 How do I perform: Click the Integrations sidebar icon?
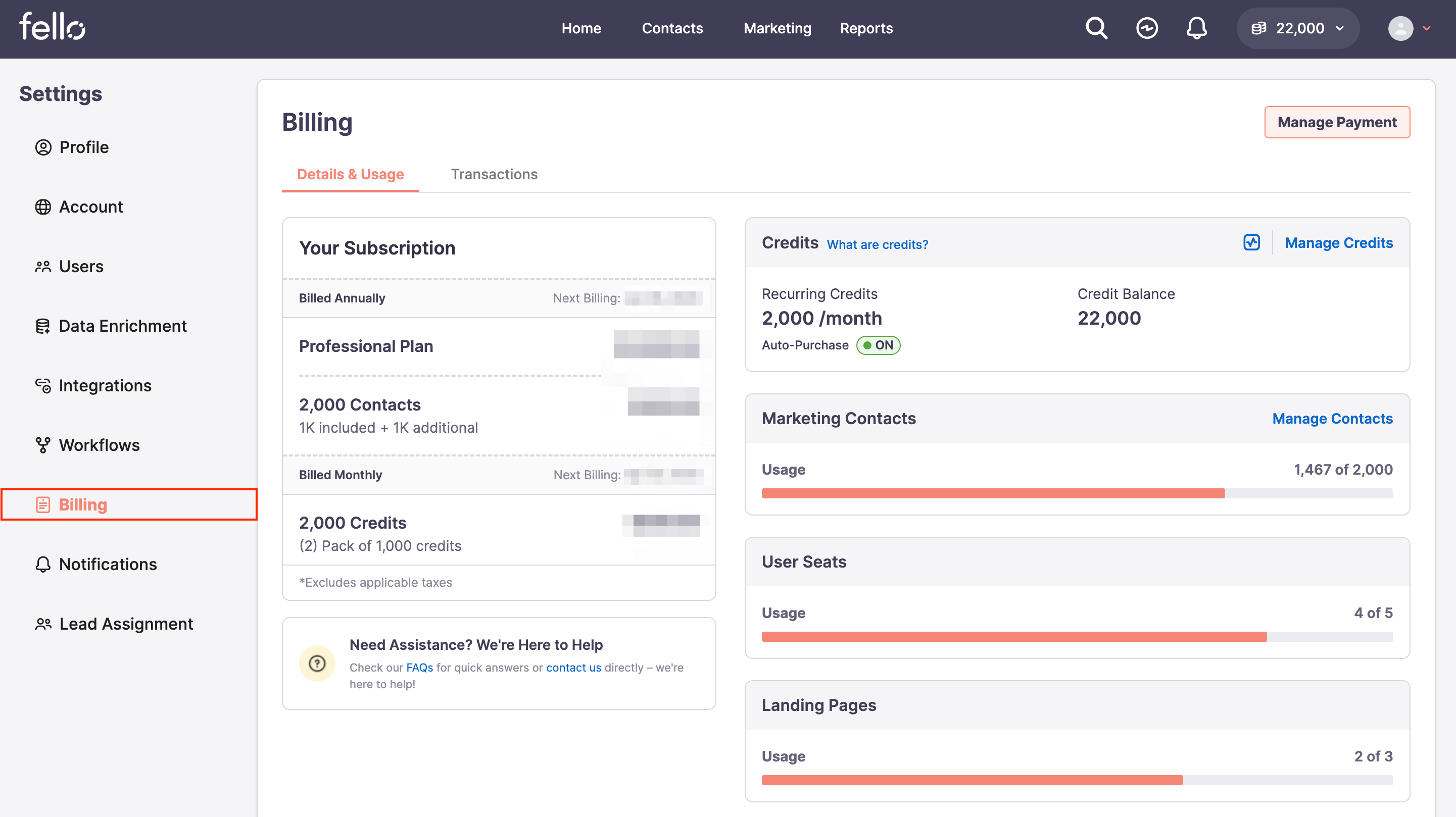pyautogui.click(x=43, y=385)
